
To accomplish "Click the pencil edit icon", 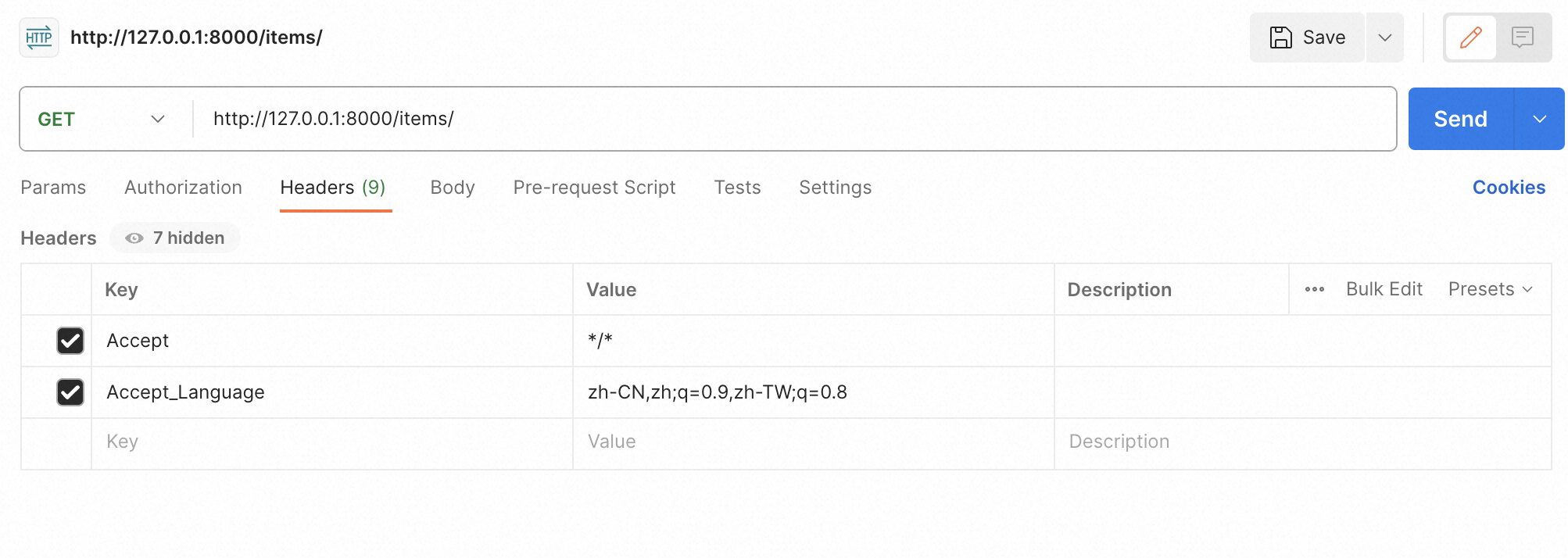I will pos(1470,38).
